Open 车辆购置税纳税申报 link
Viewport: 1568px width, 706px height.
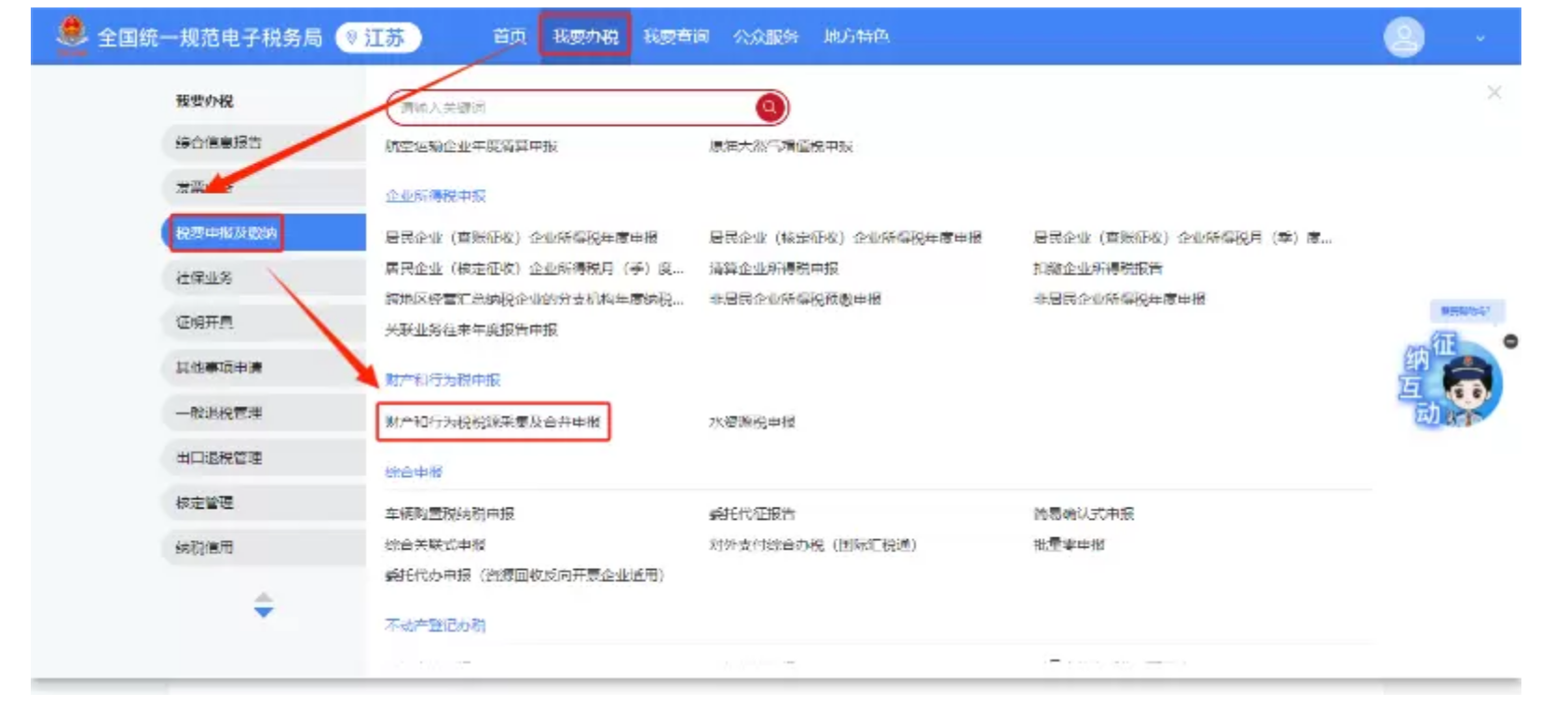click(450, 514)
